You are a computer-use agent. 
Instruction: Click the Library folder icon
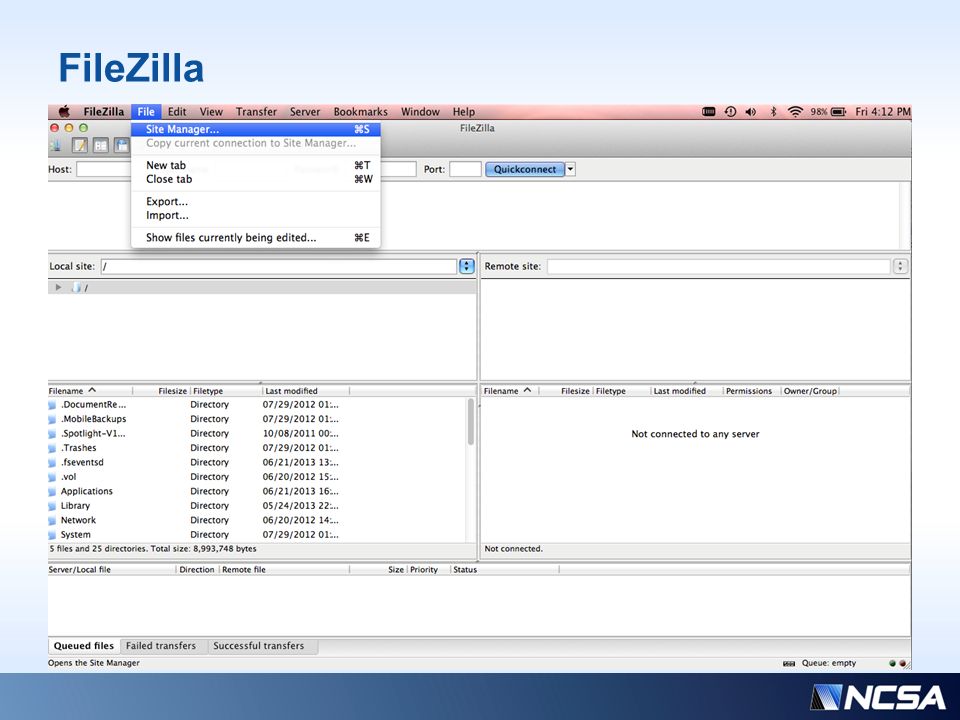tap(52, 506)
